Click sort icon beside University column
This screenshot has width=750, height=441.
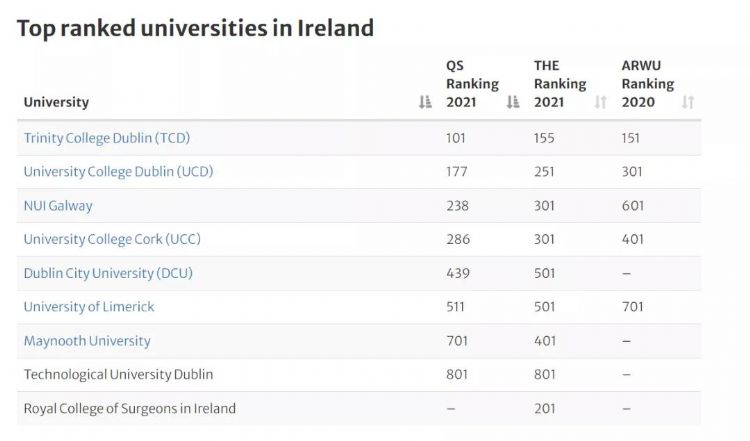[x=425, y=102]
